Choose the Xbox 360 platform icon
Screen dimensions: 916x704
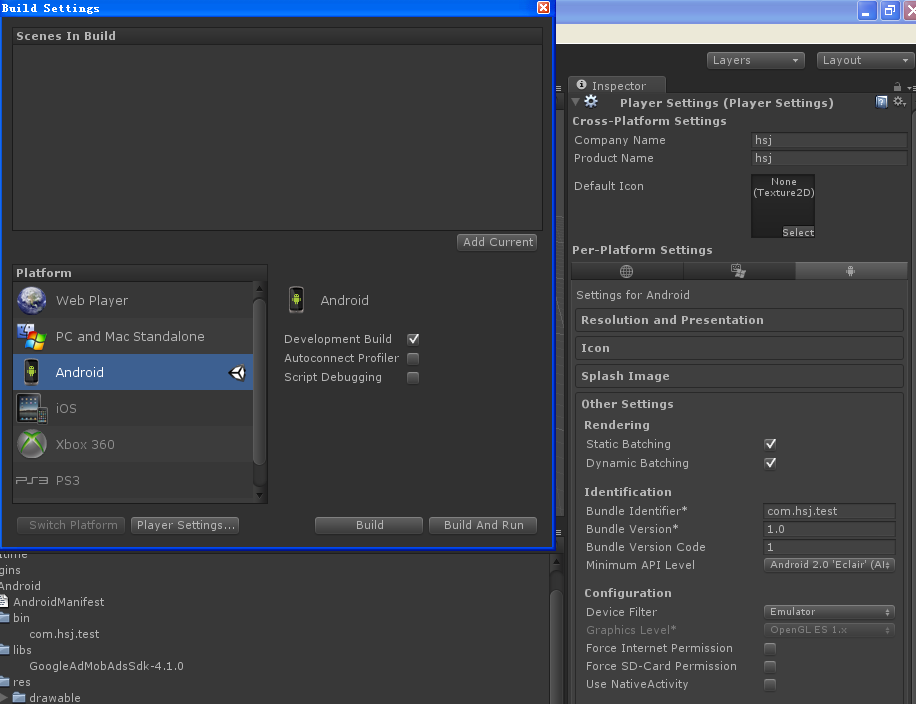point(32,444)
